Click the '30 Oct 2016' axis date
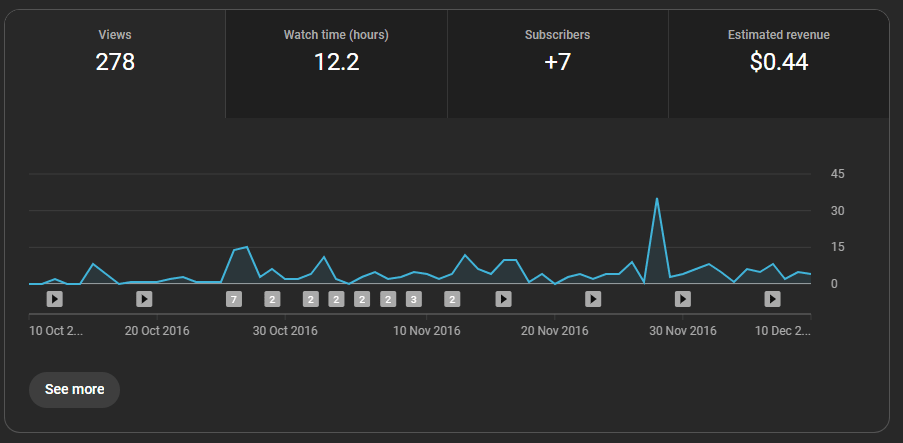903x443 pixels. point(285,331)
